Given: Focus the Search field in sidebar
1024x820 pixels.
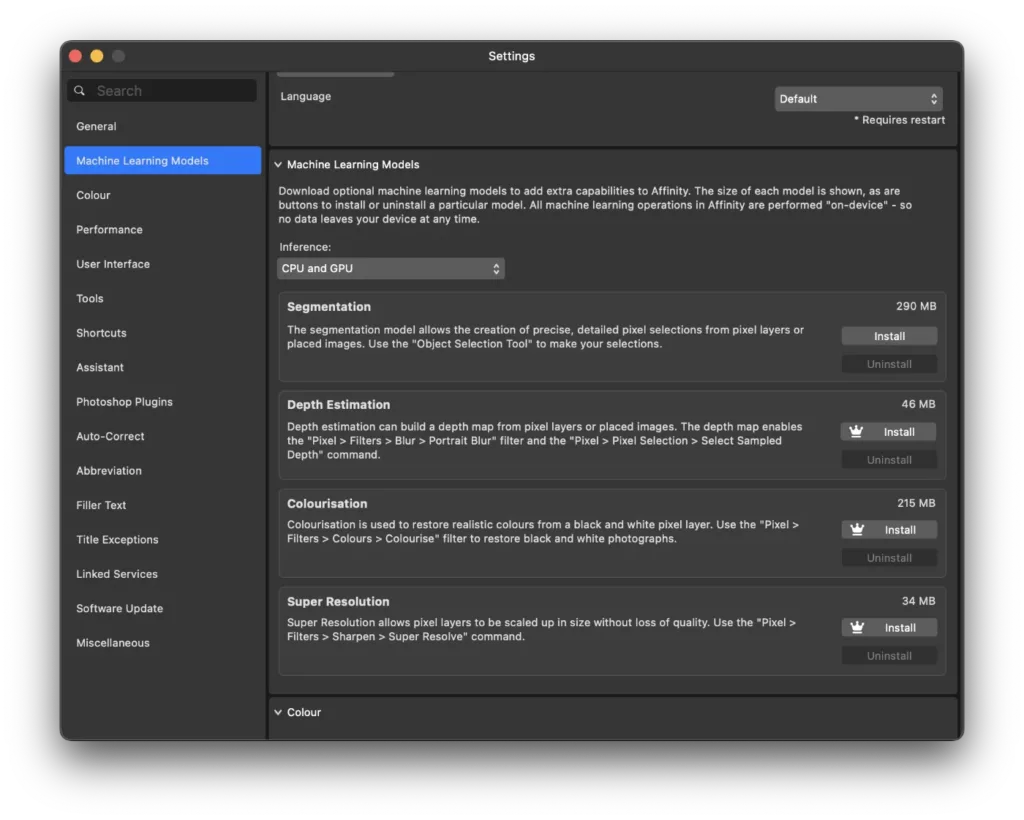Looking at the screenshot, I should tap(162, 91).
